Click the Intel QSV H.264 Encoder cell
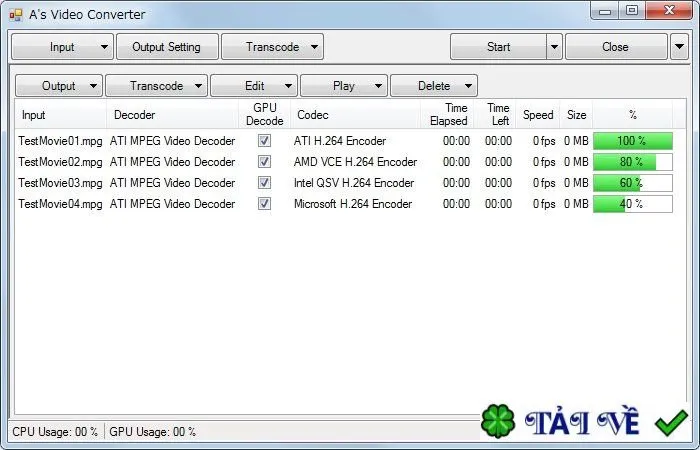The height and width of the screenshot is (450, 700). 354,183
